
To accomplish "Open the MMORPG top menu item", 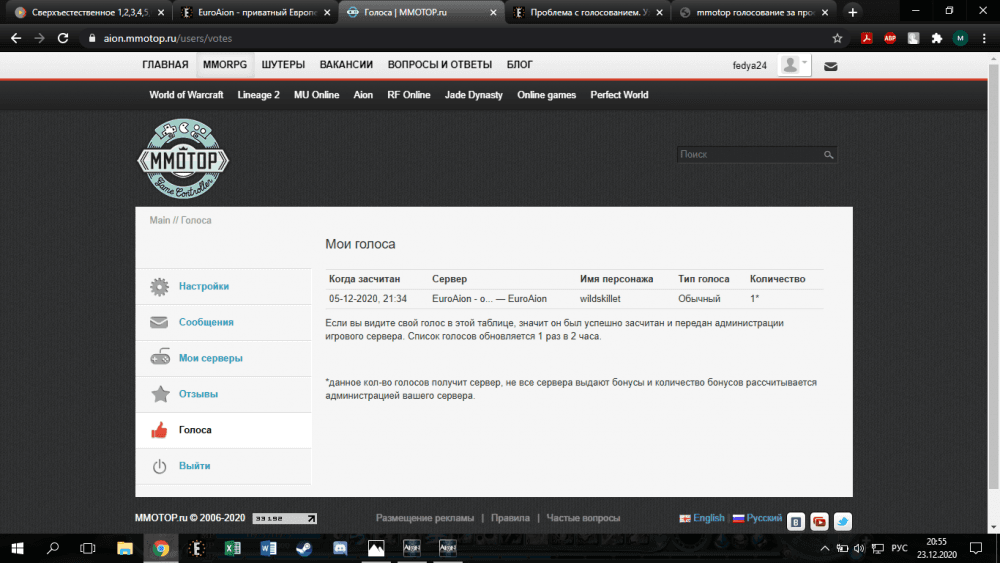I will (224, 65).
